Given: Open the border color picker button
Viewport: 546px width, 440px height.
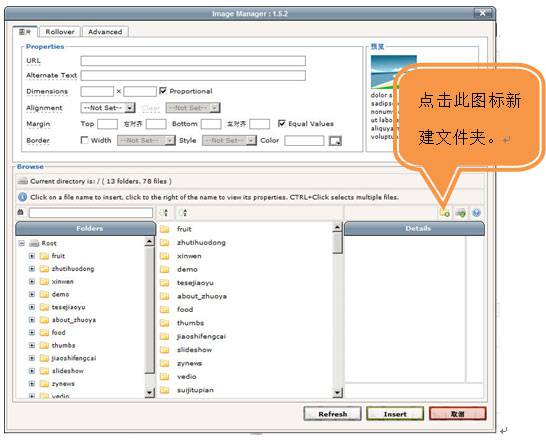Looking at the screenshot, I should click(x=335, y=141).
